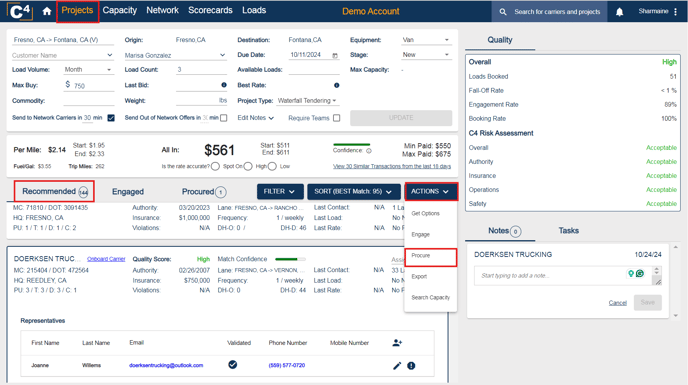
Task: Choose Procure from the Actions menu
Action: click(430, 255)
